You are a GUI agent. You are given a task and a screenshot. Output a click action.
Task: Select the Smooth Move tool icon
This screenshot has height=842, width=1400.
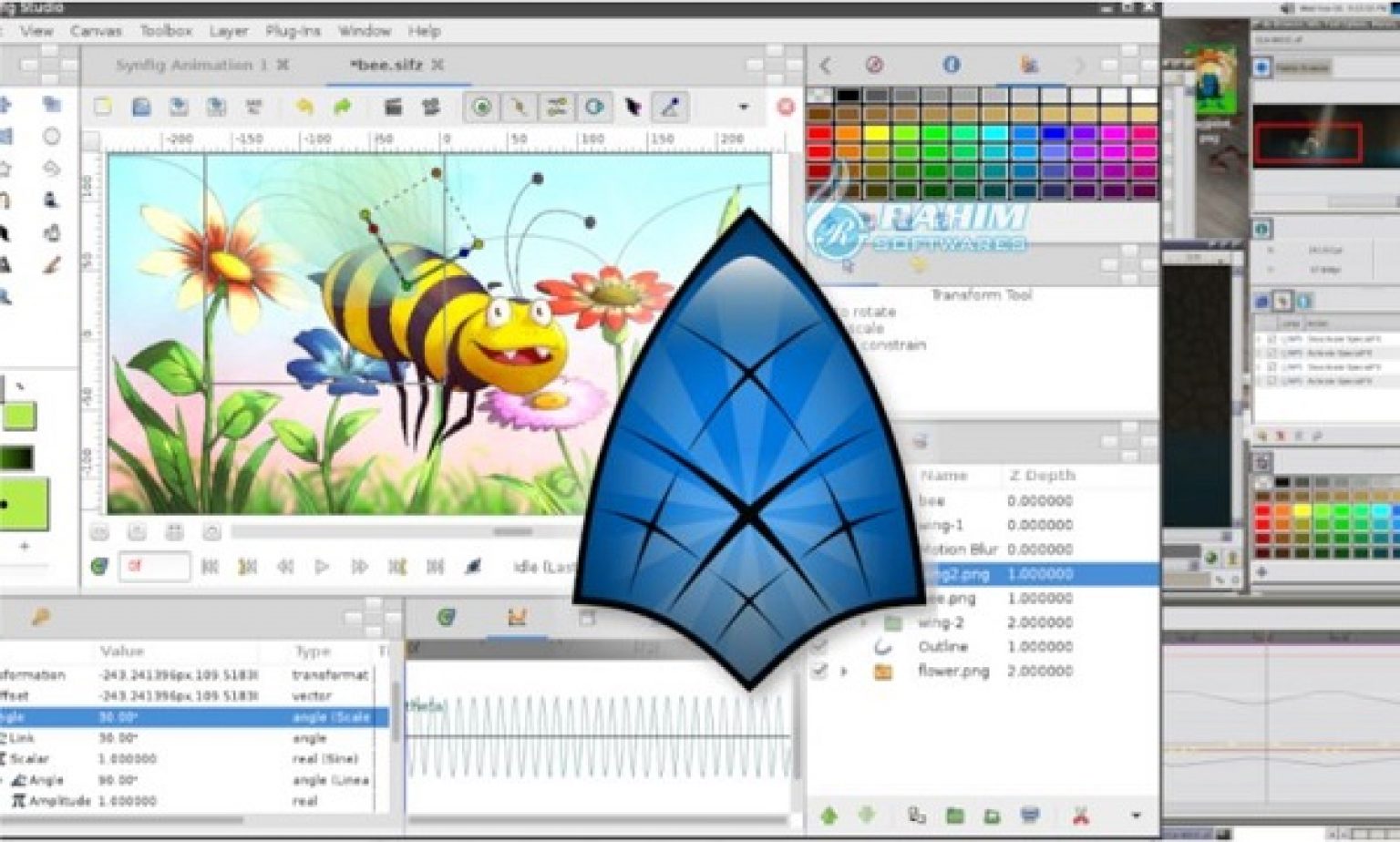pyautogui.click(x=52, y=104)
